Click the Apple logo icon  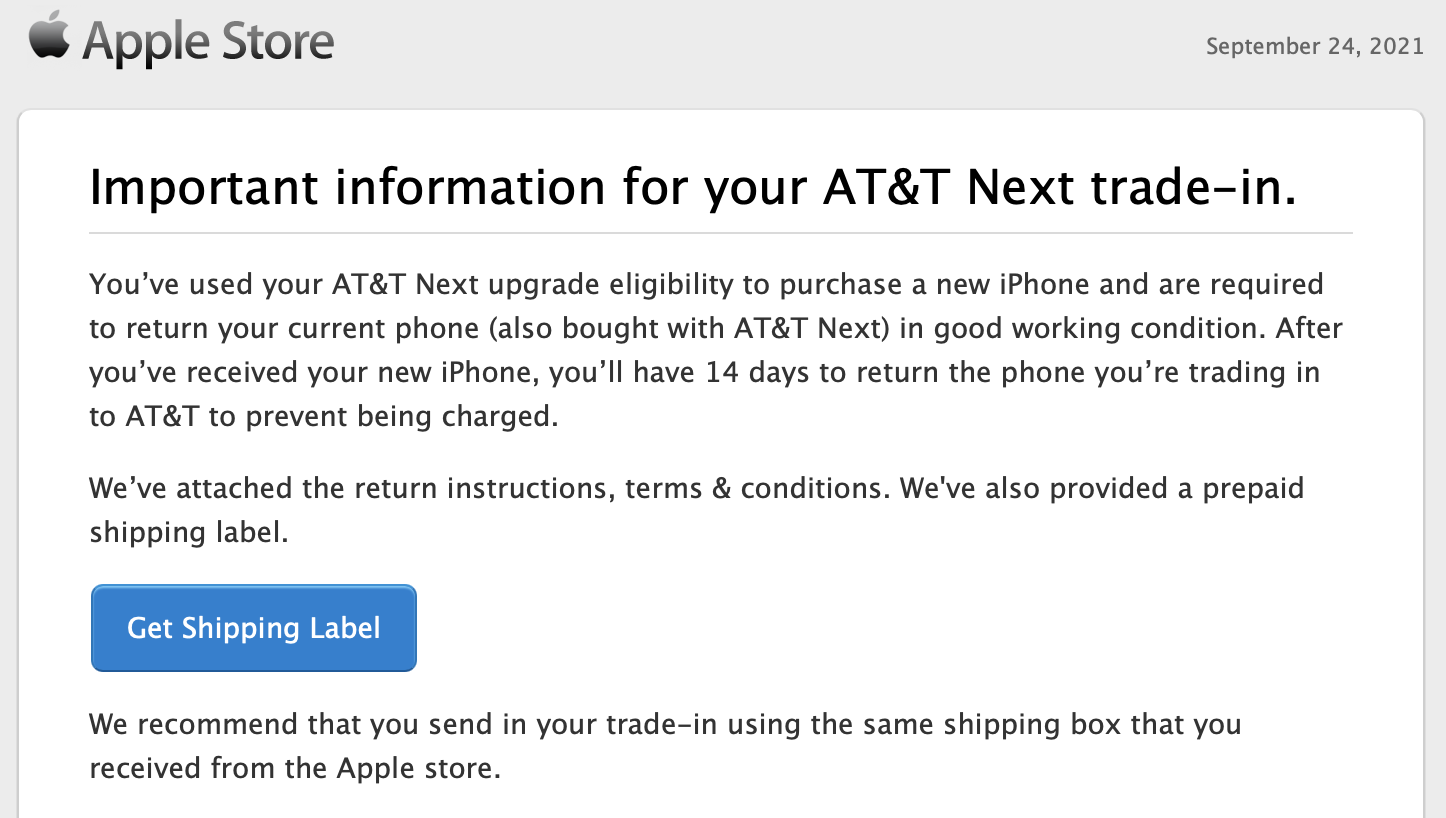tap(48, 37)
